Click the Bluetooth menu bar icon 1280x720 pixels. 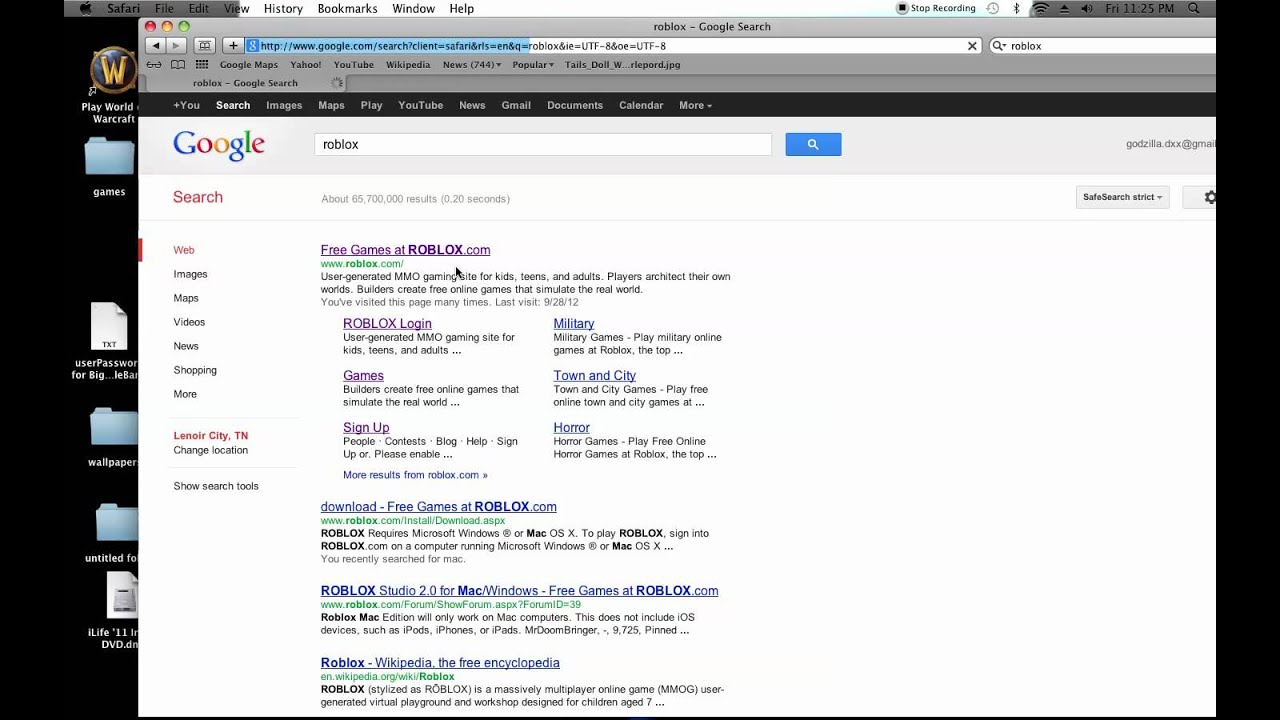coord(1016,8)
